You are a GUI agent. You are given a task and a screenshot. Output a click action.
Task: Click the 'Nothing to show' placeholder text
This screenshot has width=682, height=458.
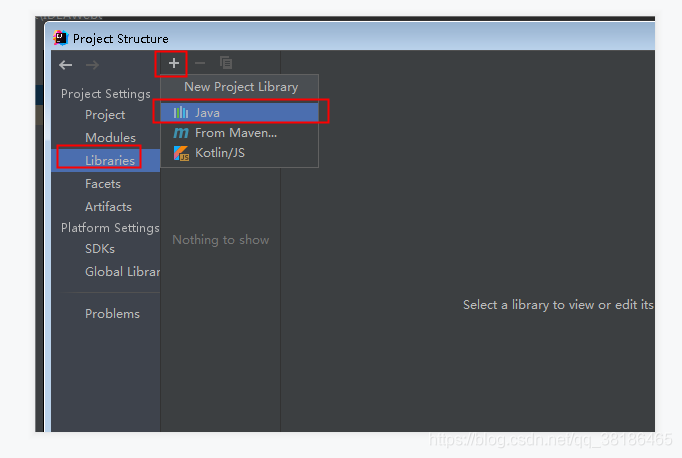click(221, 240)
